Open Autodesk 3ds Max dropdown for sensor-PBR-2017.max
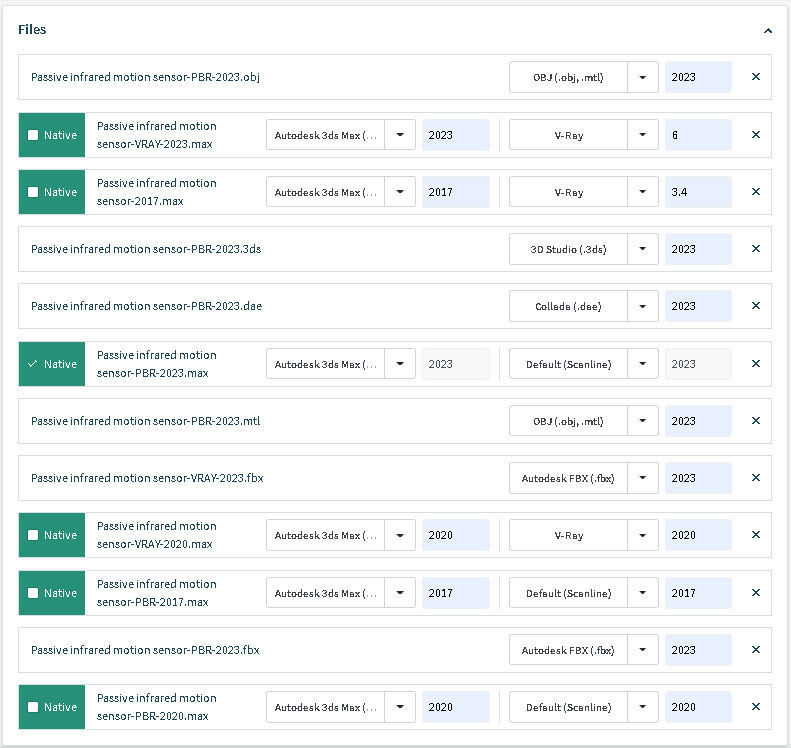The width and height of the screenshot is (791, 748). click(400, 593)
